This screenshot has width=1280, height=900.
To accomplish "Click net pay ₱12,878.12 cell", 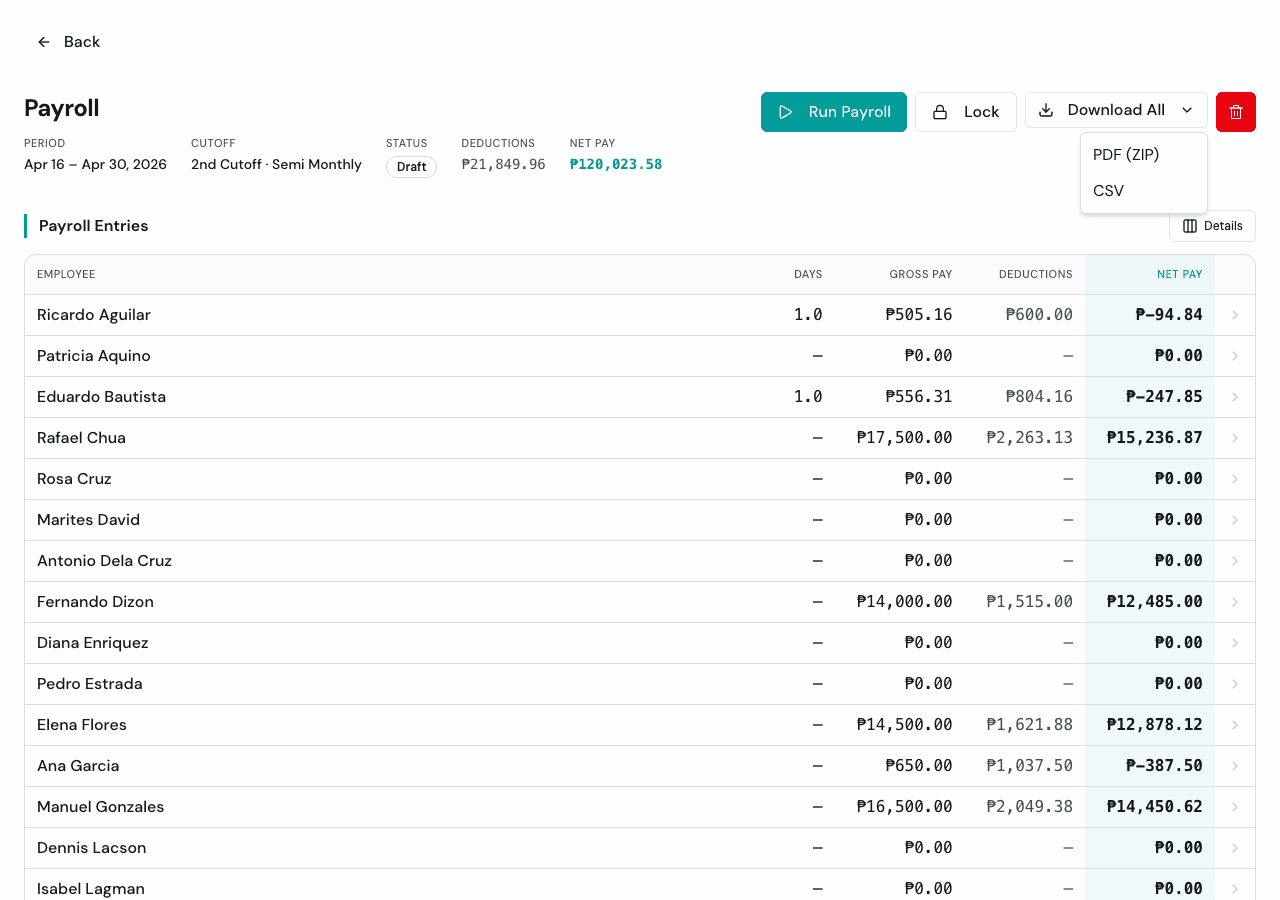I will [1155, 725].
